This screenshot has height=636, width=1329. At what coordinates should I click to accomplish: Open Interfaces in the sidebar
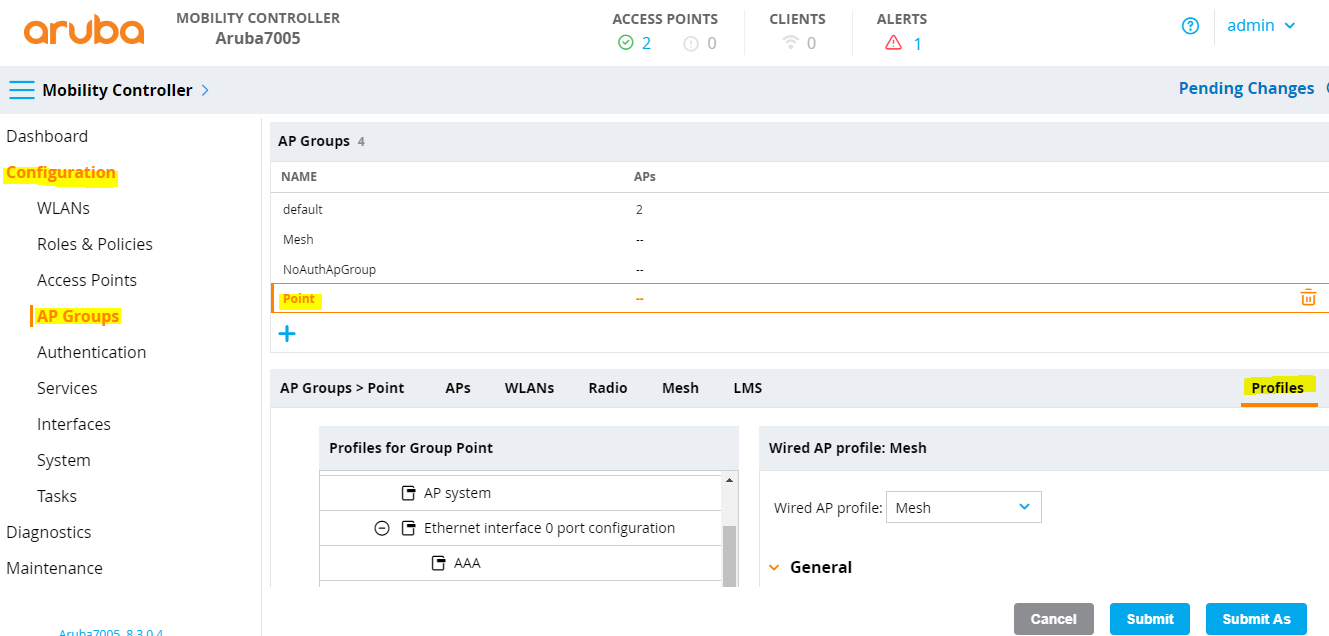click(74, 424)
